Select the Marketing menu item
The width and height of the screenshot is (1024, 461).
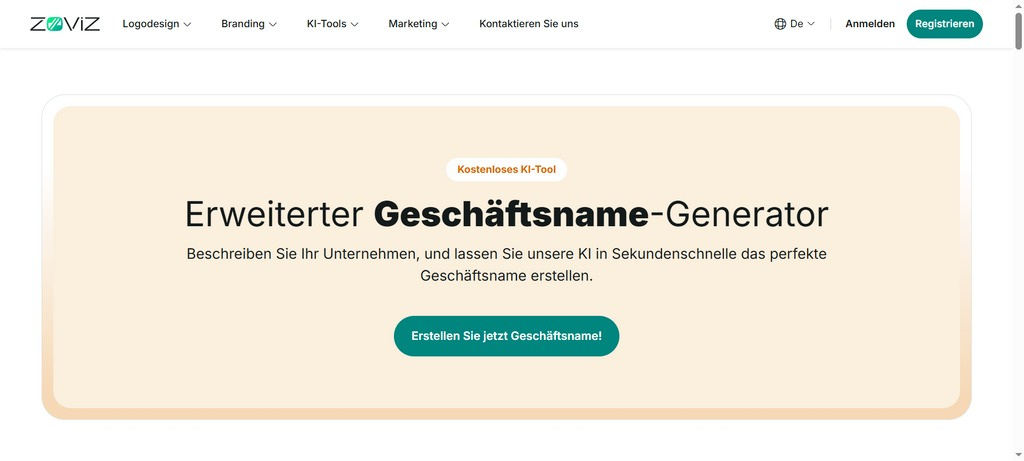click(x=412, y=24)
